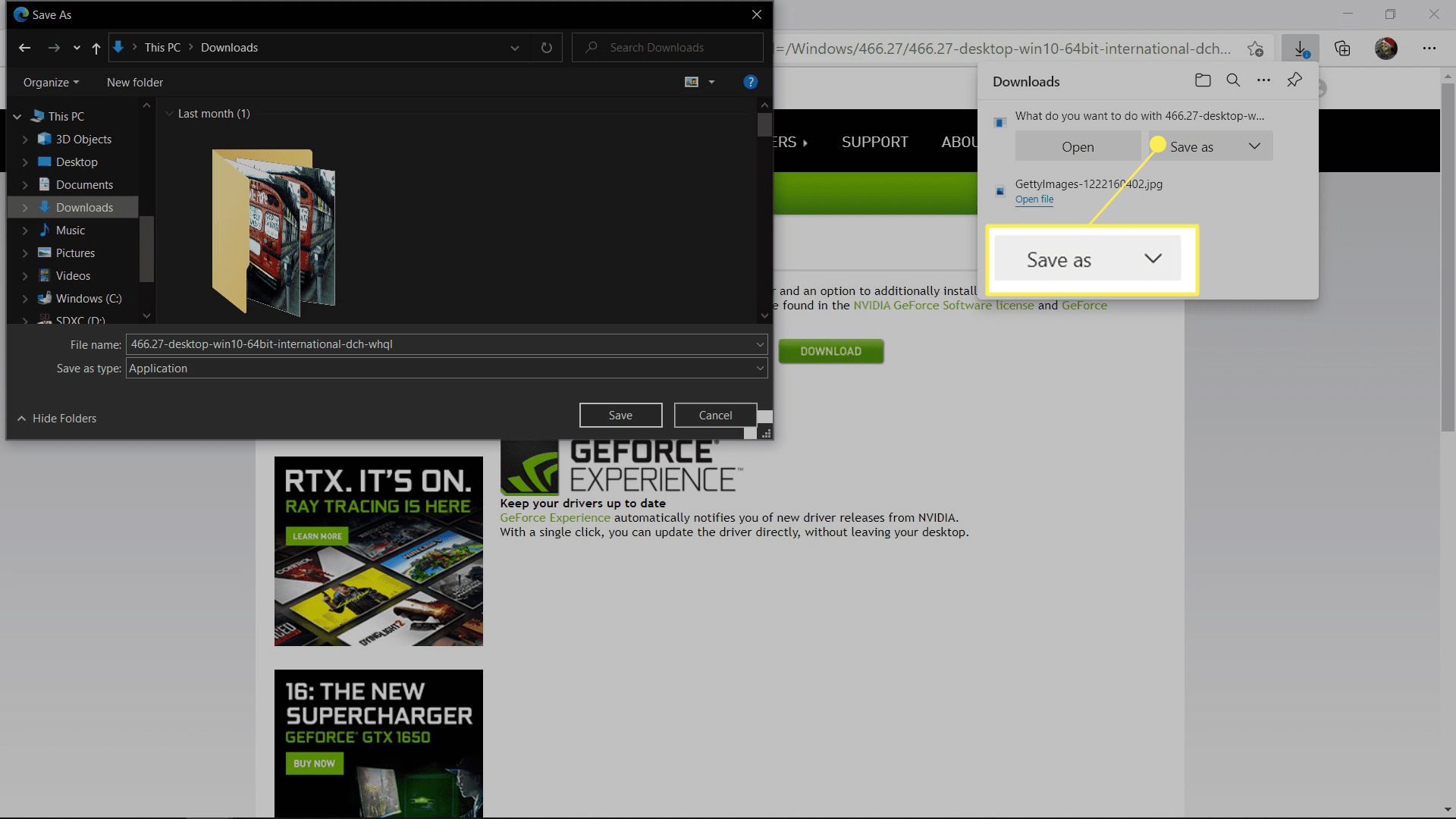Open downloads folder icon in panel
Viewport: 1456px width, 819px height.
pyautogui.click(x=1203, y=80)
